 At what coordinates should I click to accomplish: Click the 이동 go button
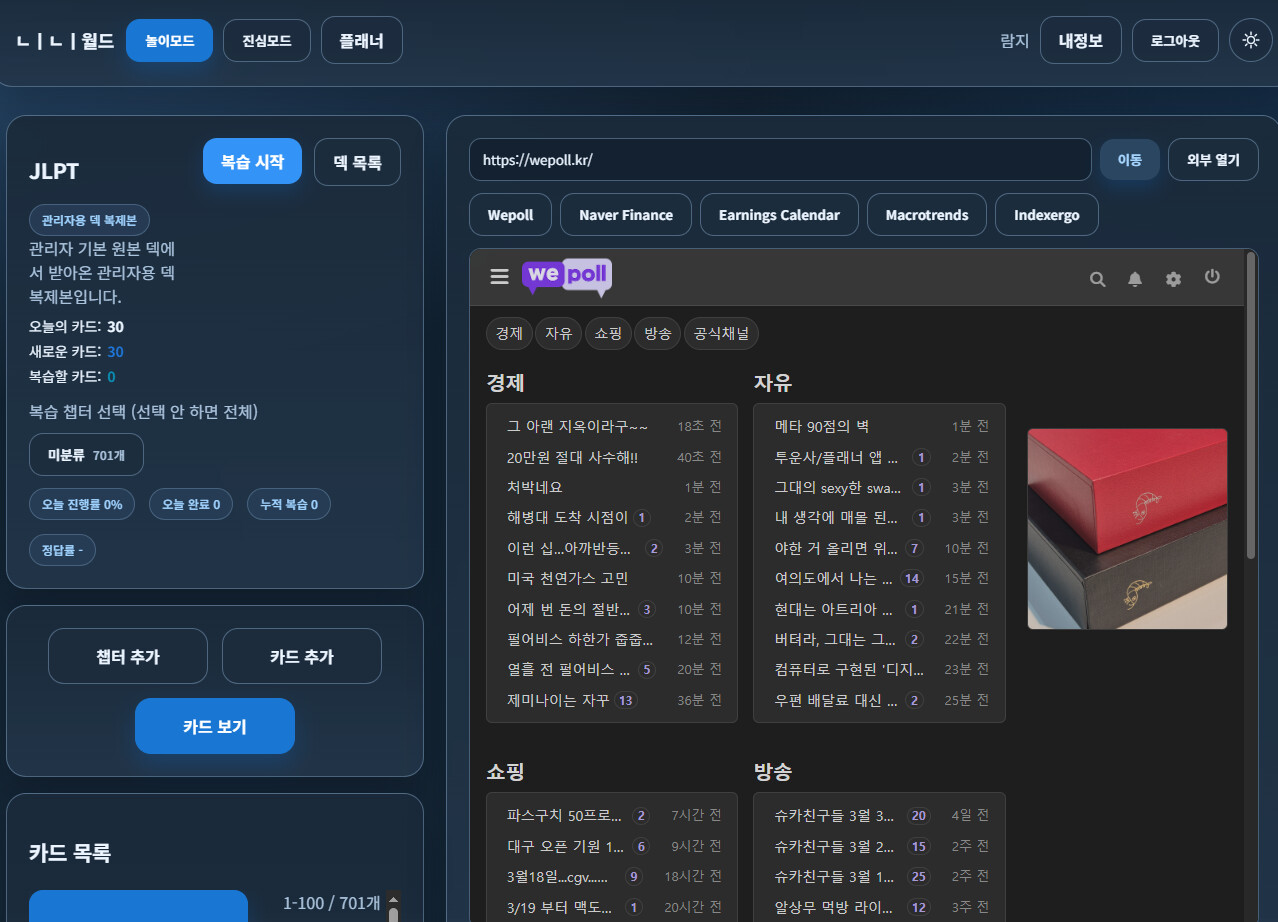coord(1130,160)
